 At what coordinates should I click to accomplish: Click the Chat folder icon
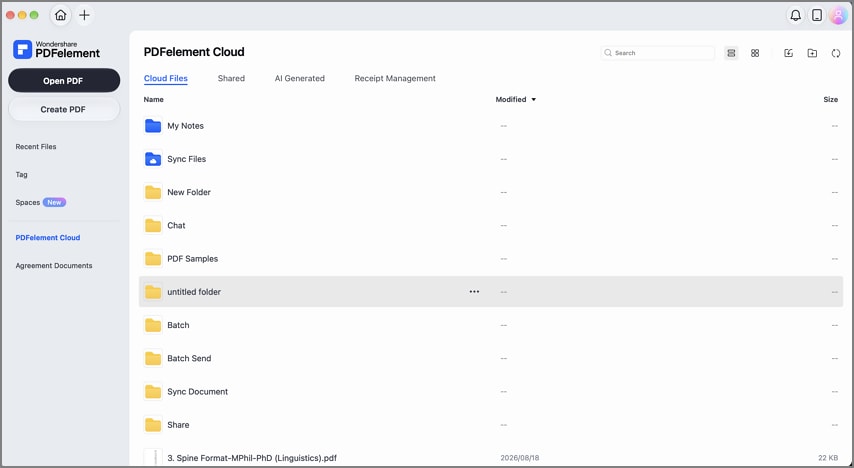153,226
